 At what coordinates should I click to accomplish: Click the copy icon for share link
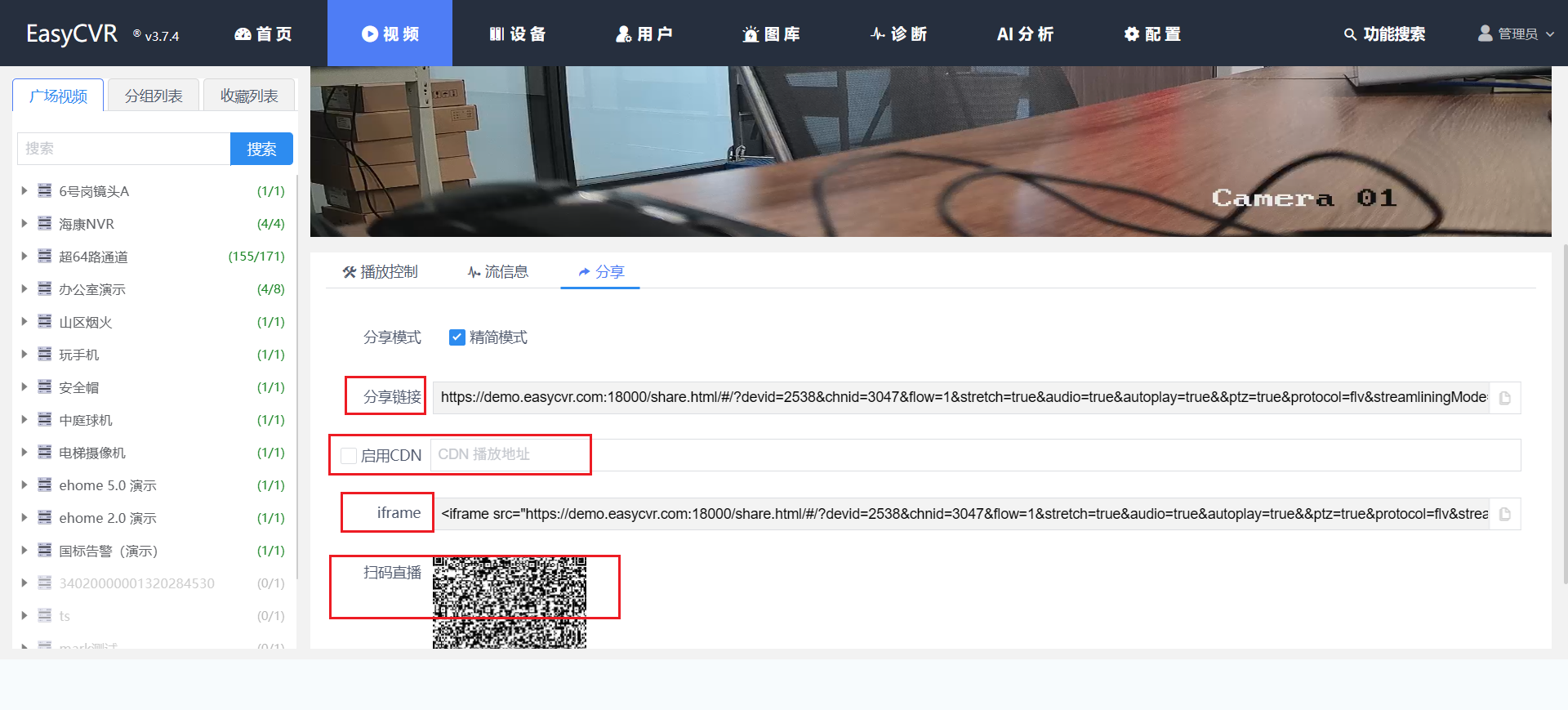pos(1504,398)
